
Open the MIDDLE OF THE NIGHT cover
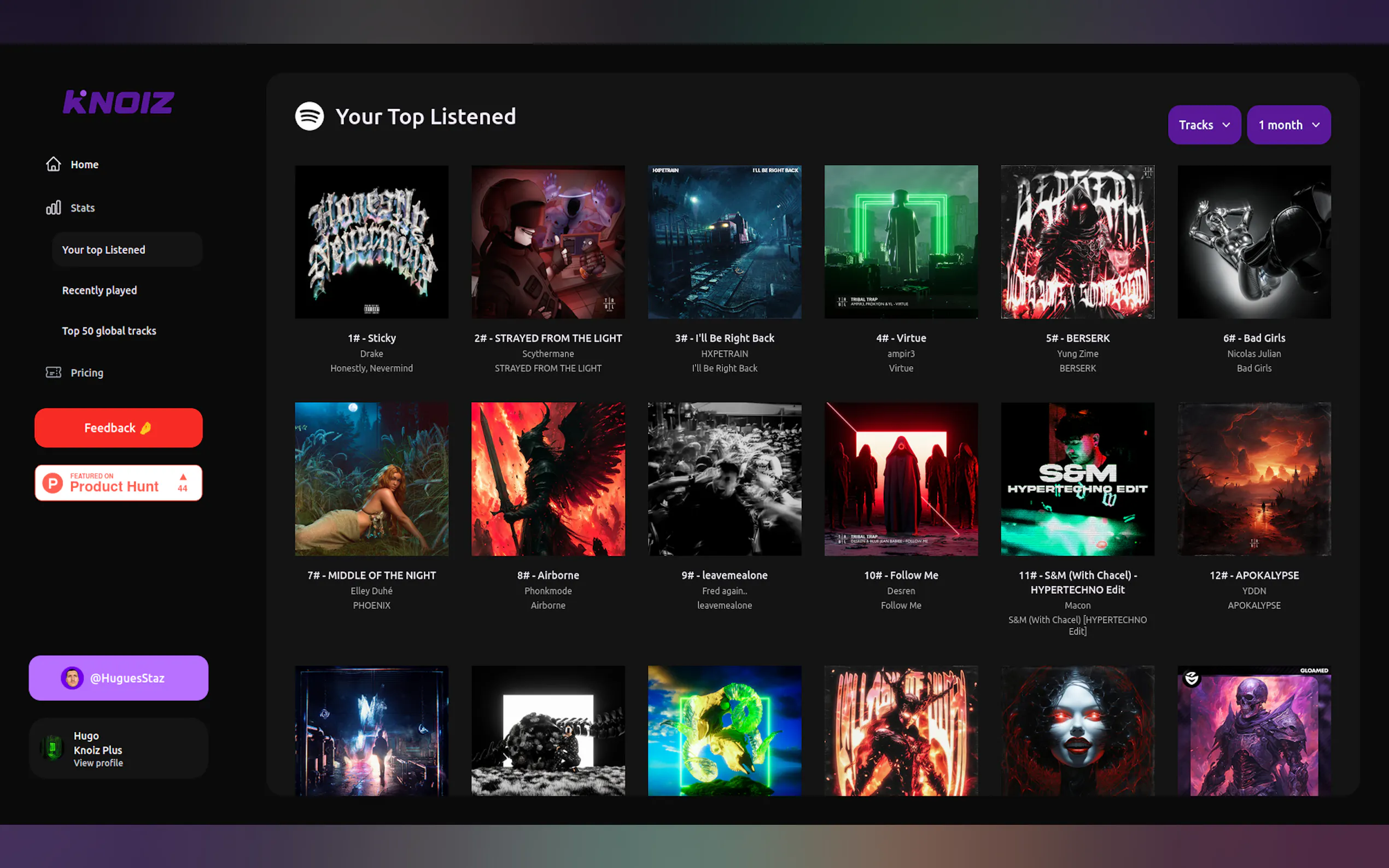click(371, 479)
